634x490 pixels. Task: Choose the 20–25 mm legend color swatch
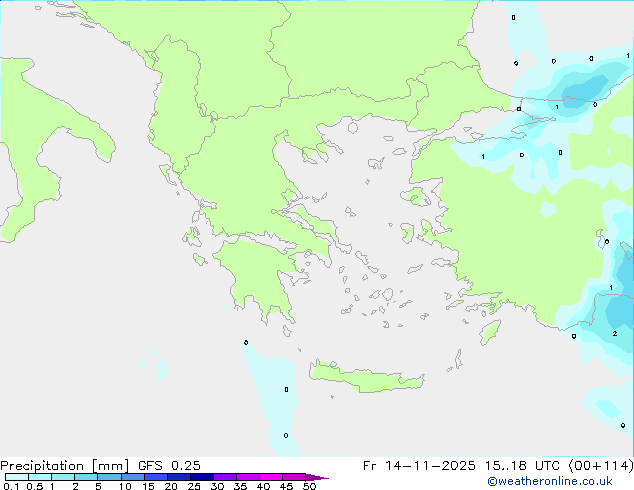[x=178, y=477]
